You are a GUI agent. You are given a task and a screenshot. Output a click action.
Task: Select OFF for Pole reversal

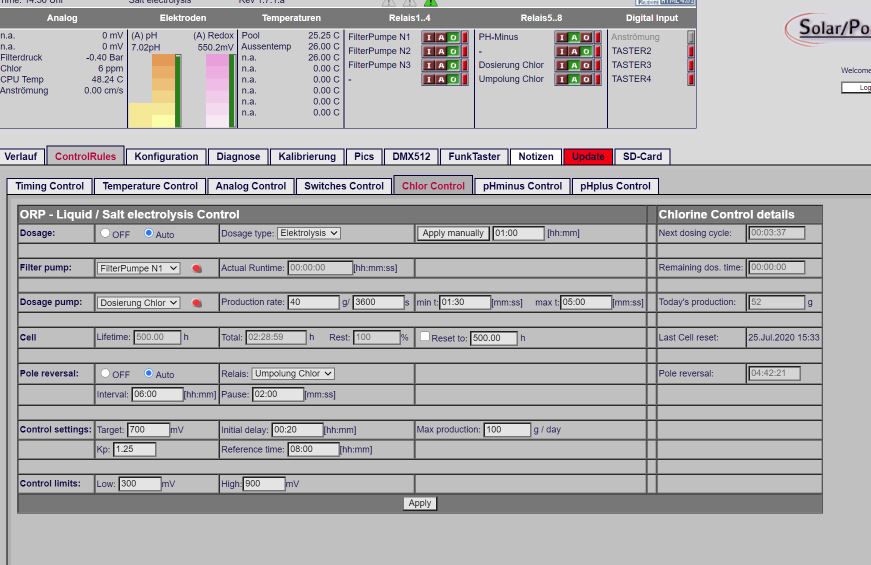(105, 373)
